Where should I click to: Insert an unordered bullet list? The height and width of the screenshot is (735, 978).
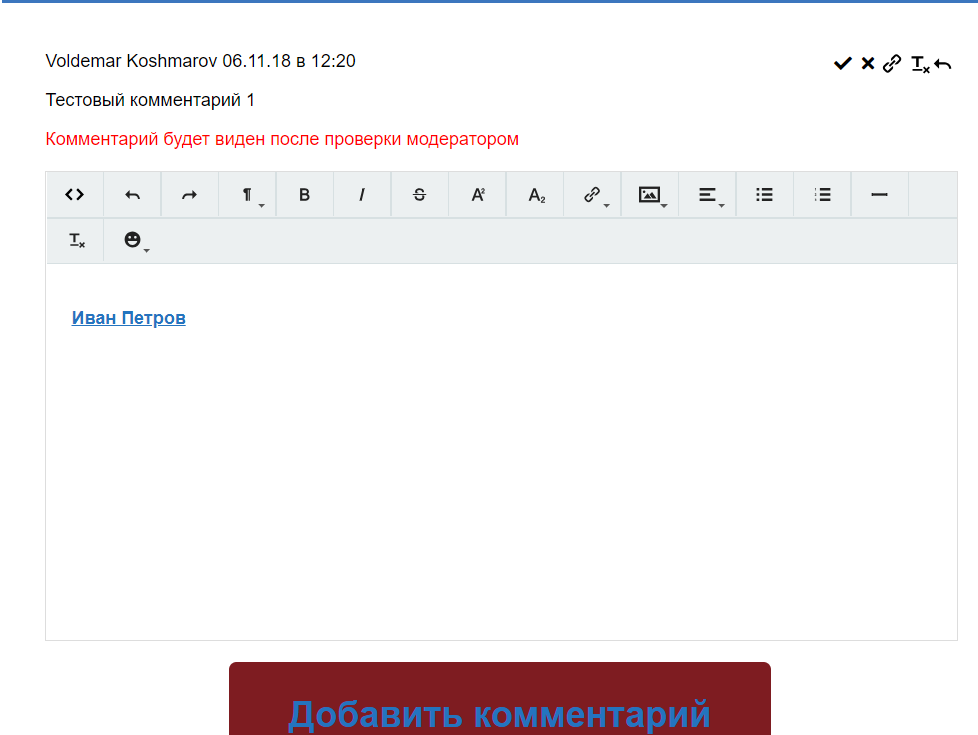click(765, 195)
